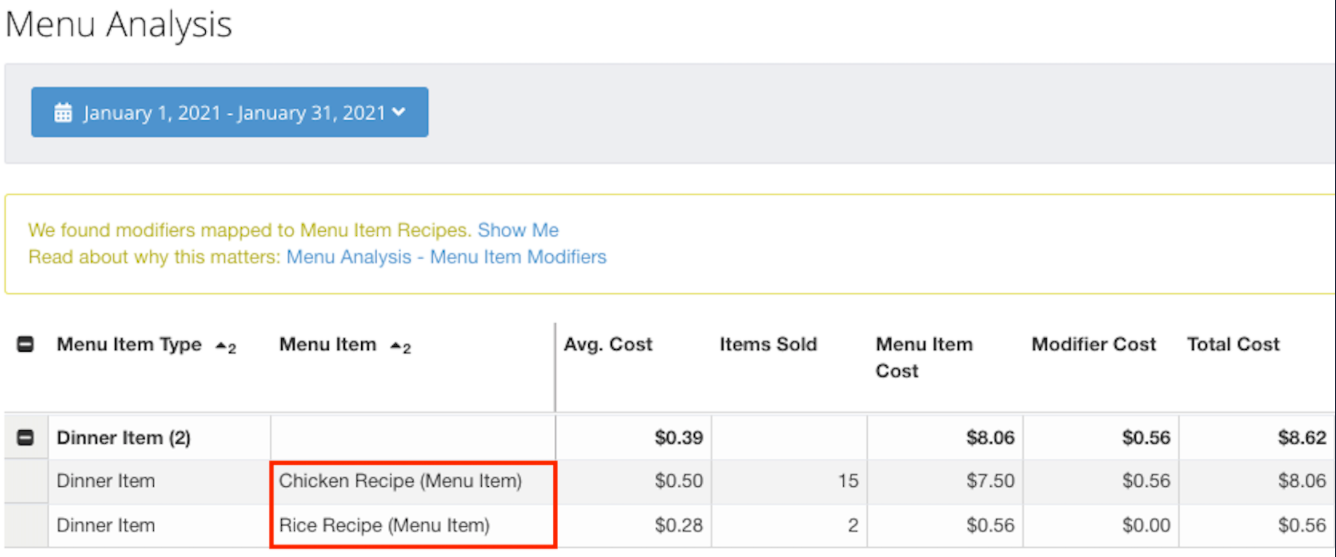Click January 2021 date range button
1336x557 pixels.
point(230,113)
